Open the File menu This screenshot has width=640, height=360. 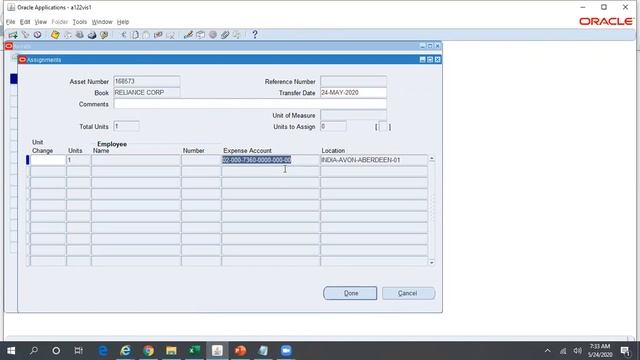coord(11,22)
